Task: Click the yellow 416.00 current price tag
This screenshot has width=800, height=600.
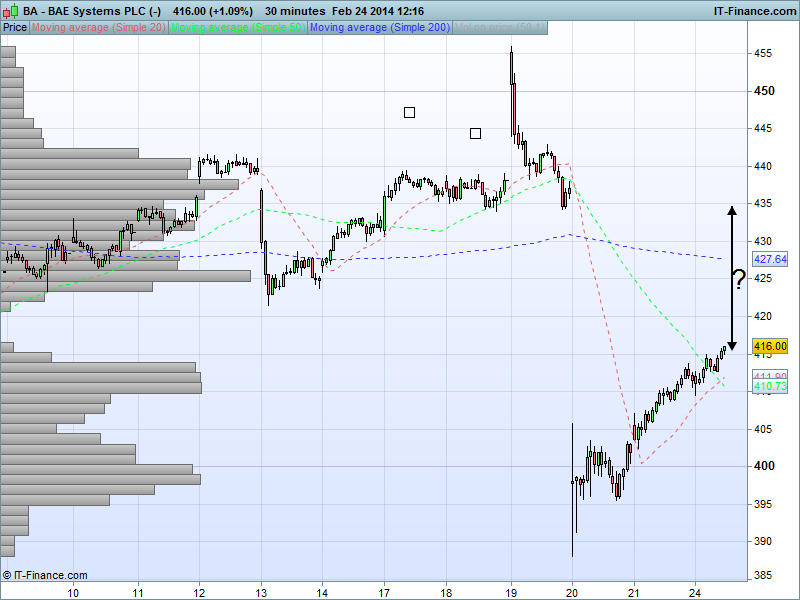Action: click(771, 346)
